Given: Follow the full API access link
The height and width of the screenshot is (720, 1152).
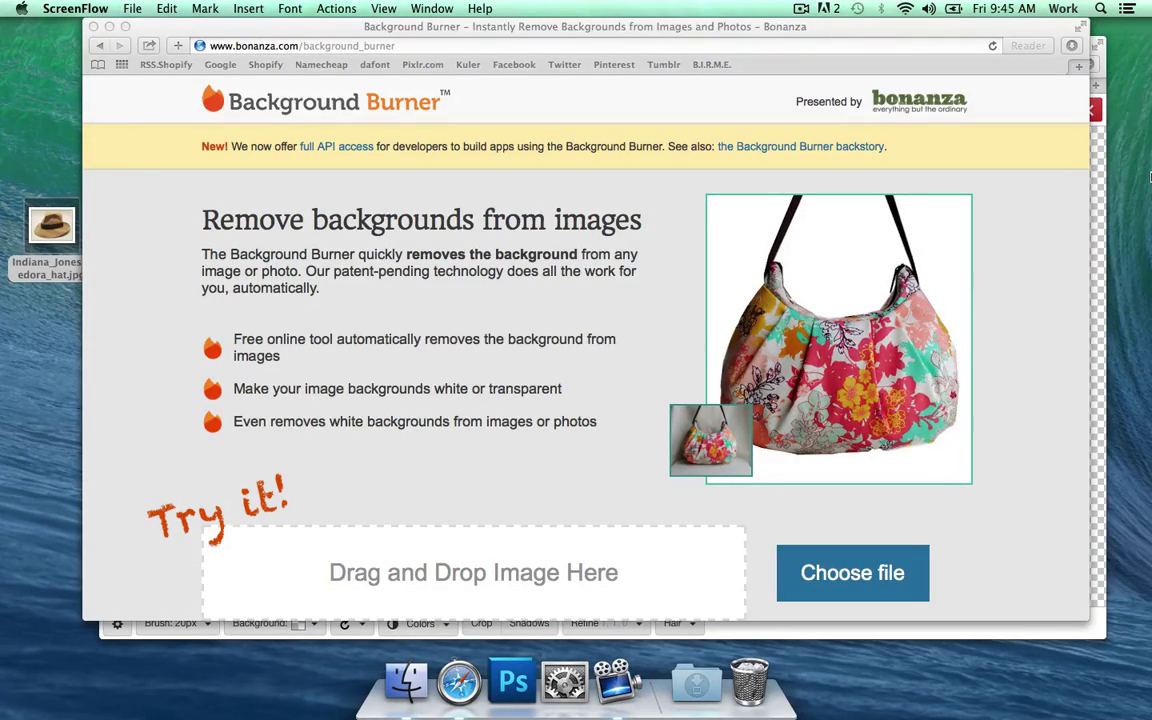Looking at the screenshot, I should point(336,146).
